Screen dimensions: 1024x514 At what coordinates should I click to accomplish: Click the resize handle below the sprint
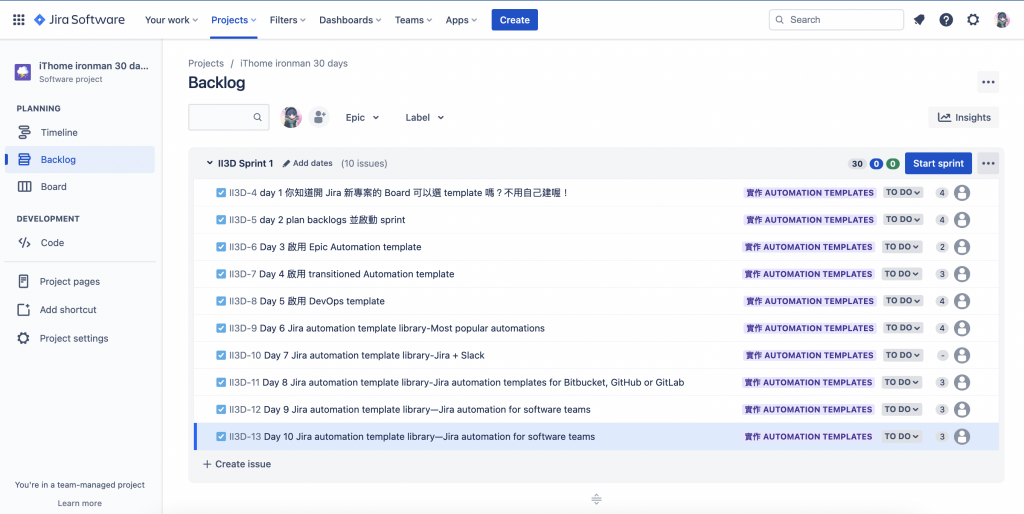point(596,500)
